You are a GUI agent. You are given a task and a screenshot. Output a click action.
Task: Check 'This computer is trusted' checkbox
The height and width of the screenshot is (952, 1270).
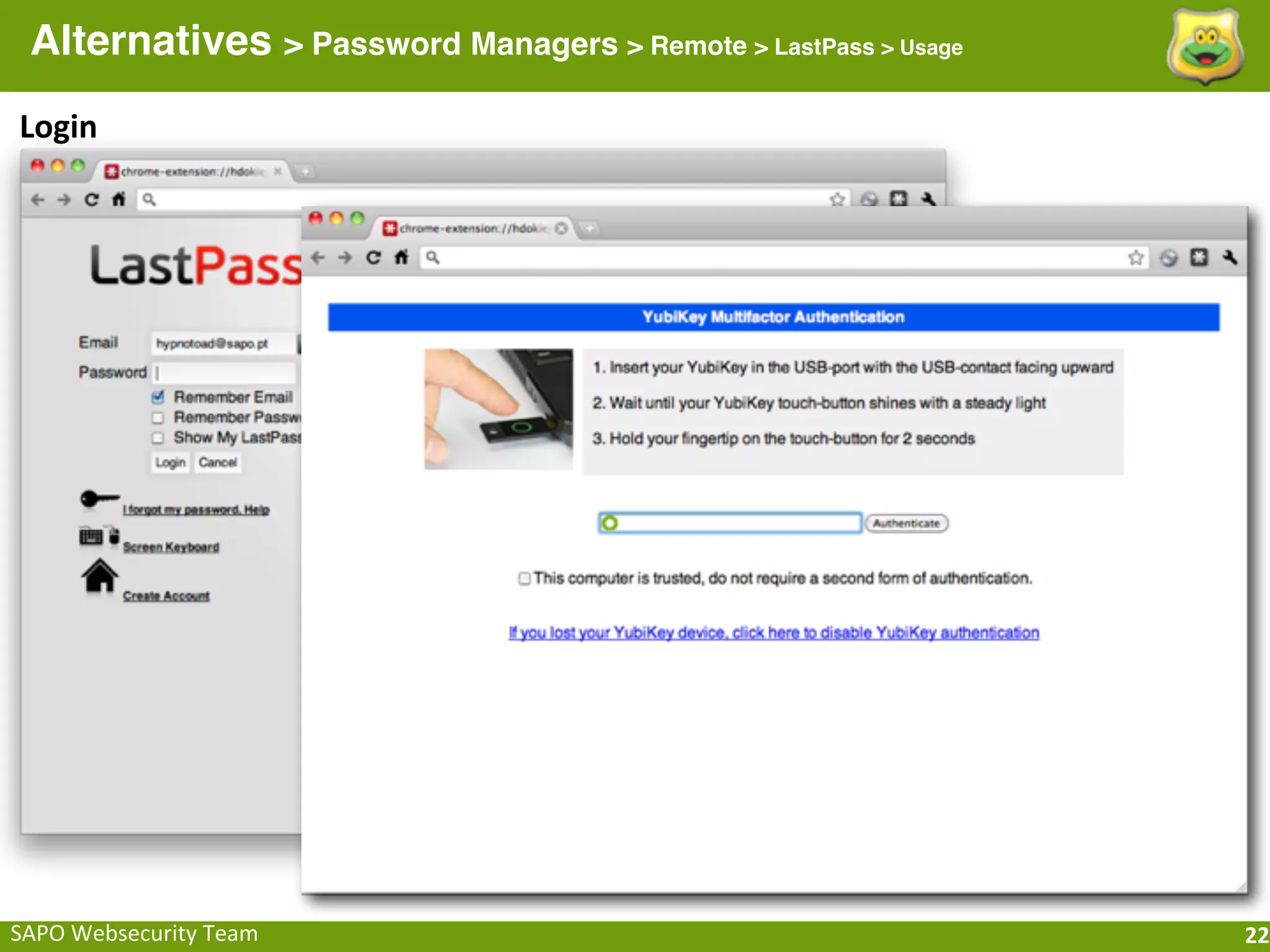tap(524, 578)
